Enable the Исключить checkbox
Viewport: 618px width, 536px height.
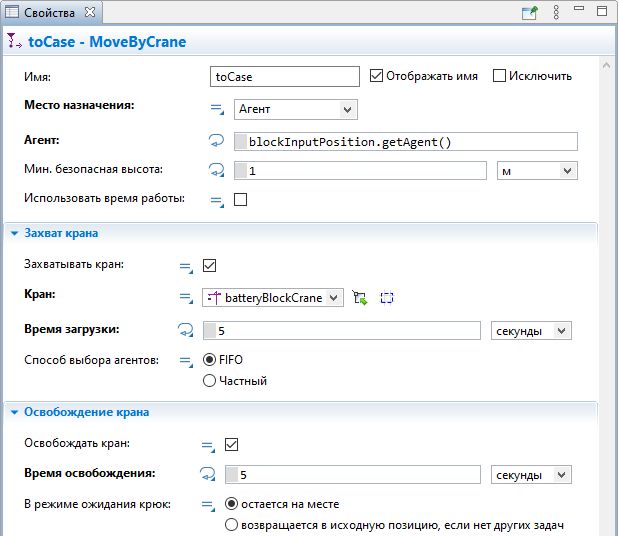pos(499,76)
